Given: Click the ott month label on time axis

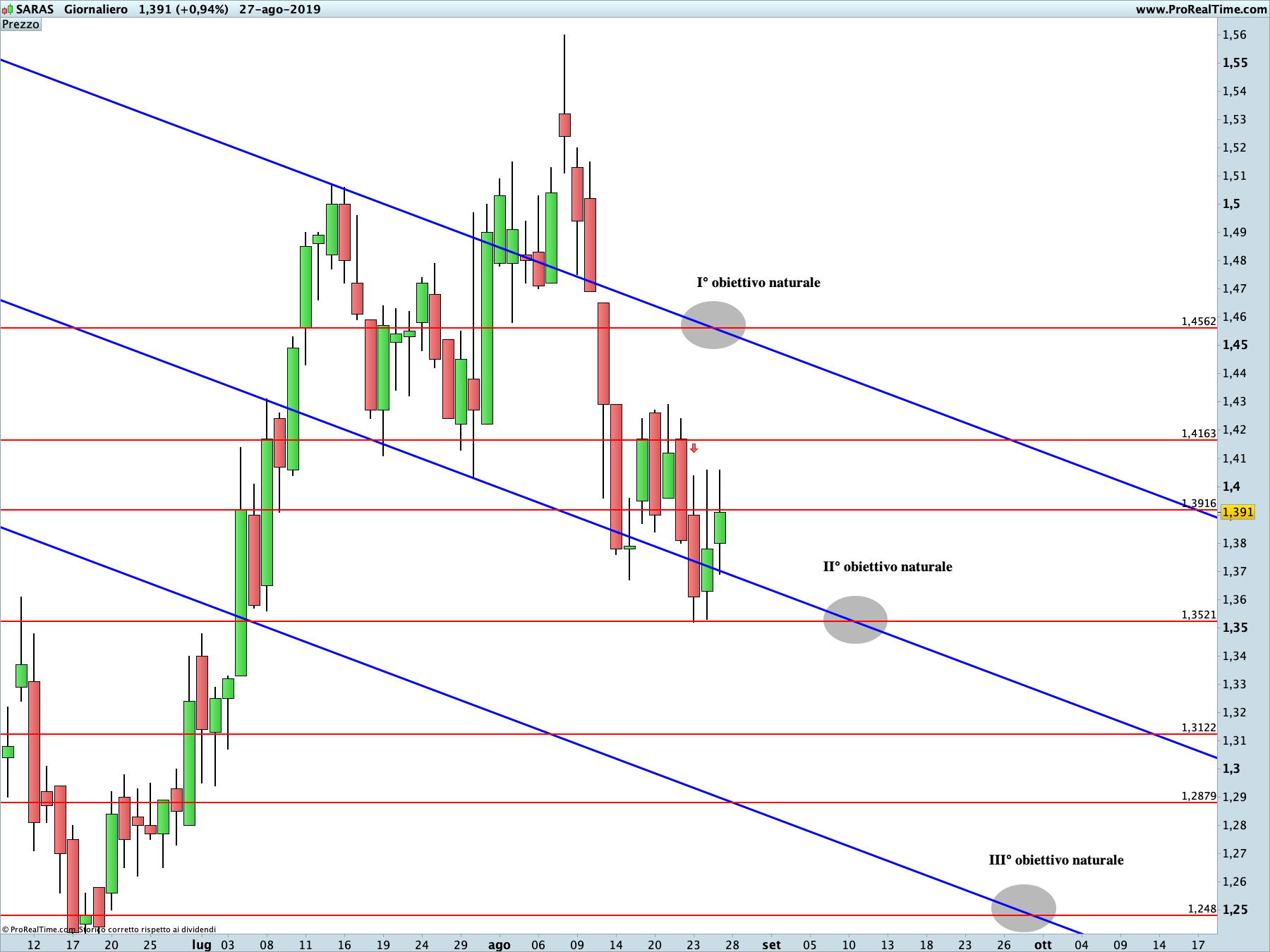Looking at the screenshot, I should (x=1043, y=945).
